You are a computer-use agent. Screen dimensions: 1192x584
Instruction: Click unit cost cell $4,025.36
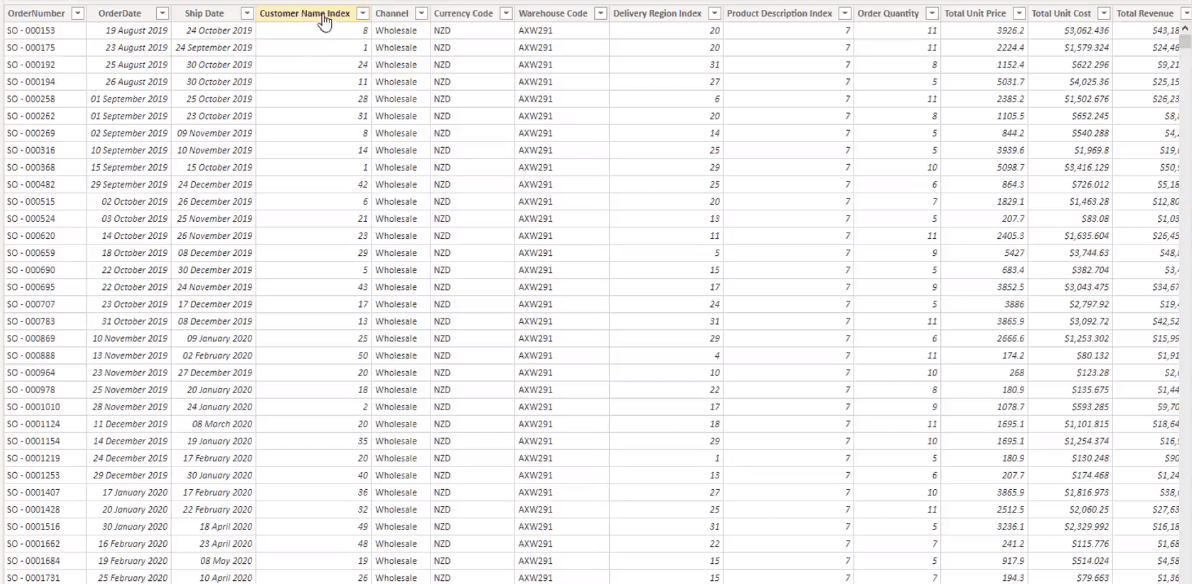coord(1070,81)
